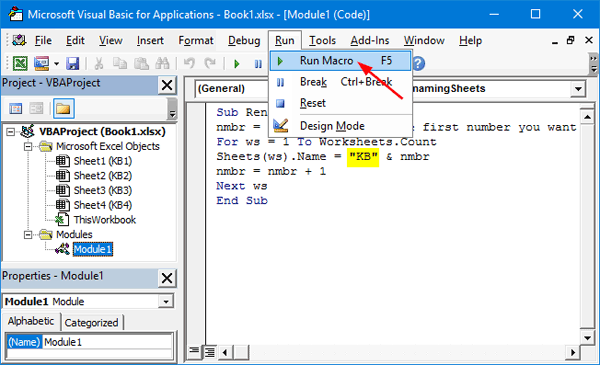Viewport: 600px width, 365px height.
Task: Select VBAProject (Book1.xlsx) root item
Action: pos(102,132)
